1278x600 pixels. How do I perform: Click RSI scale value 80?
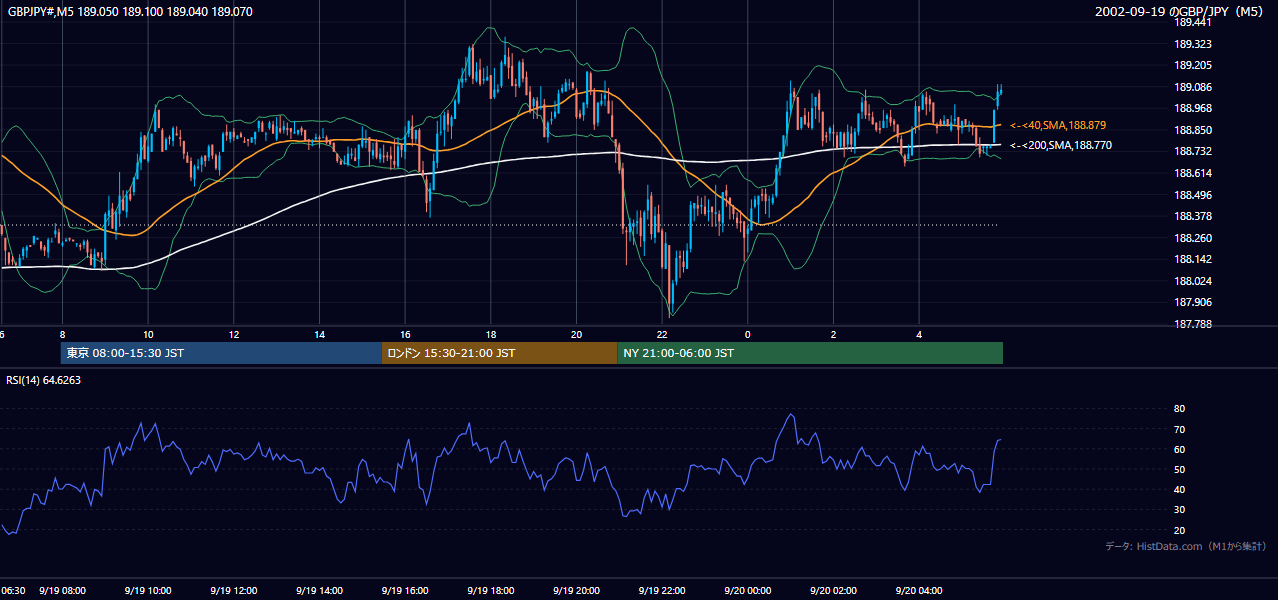[x=1179, y=409]
